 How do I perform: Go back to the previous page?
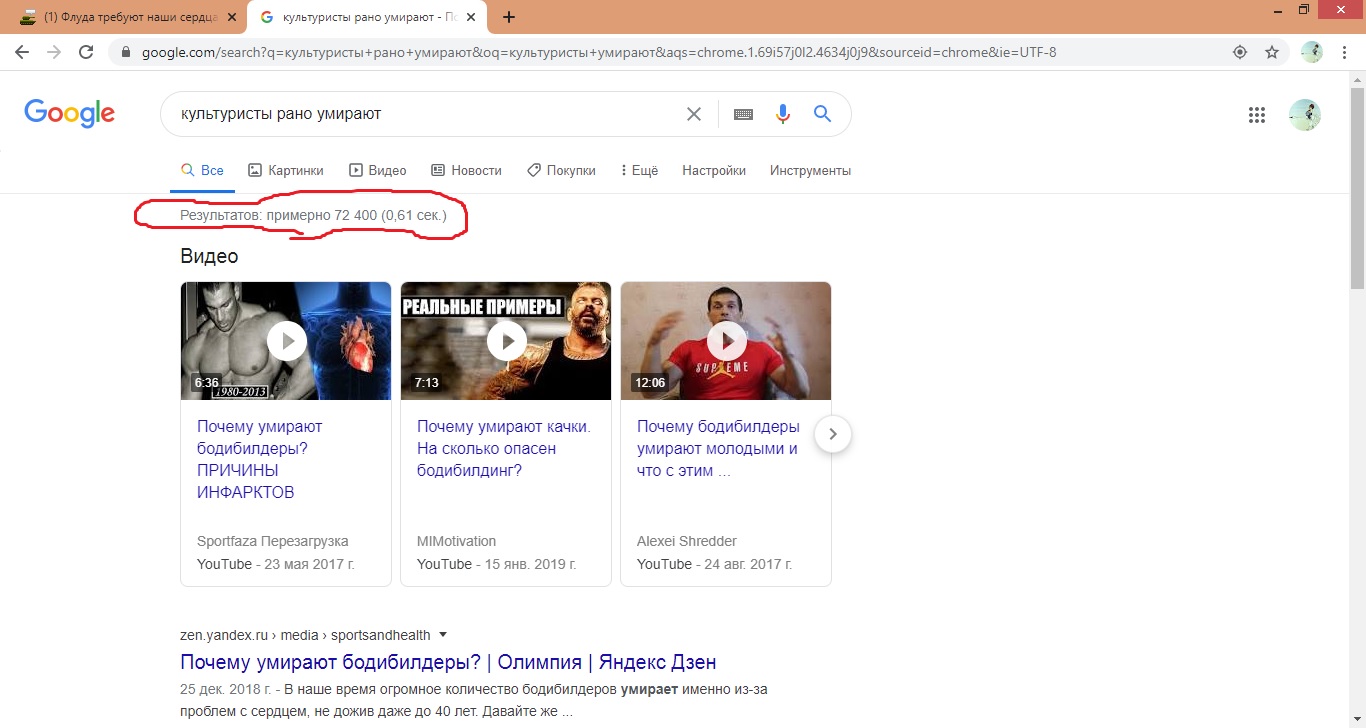click(22, 52)
